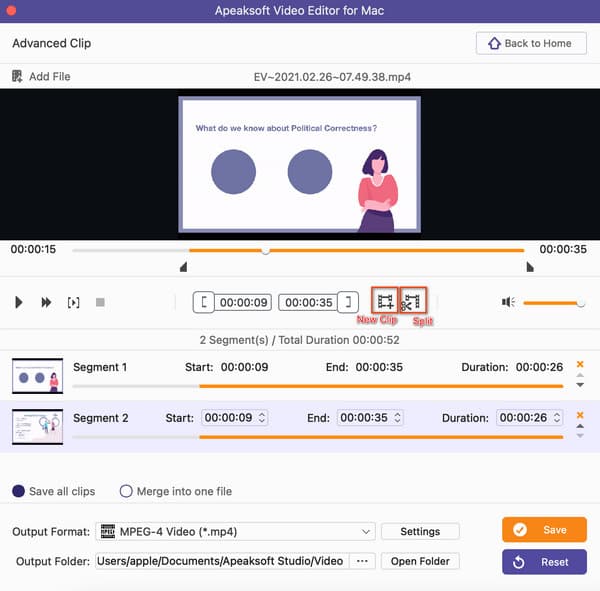This screenshot has width=600, height=591.
Task: Mute the speaker volume icon
Action: click(508, 302)
